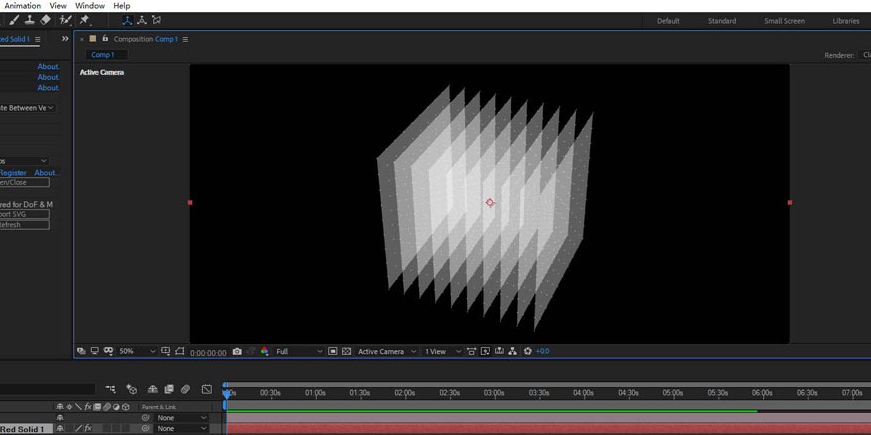The image size is (871, 435).
Task: Switch to Standard workspace
Action: pos(722,21)
